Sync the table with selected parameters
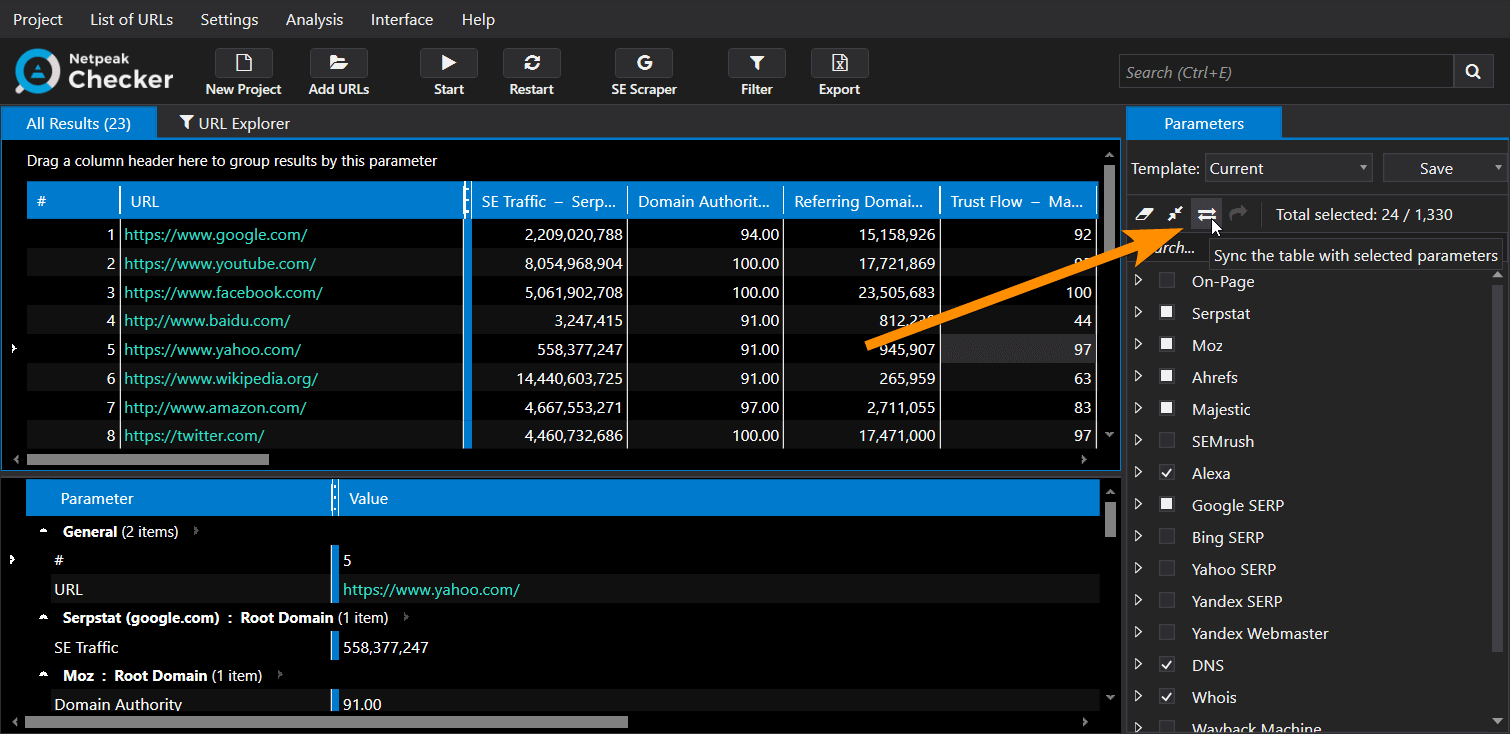 [x=1207, y=214]
